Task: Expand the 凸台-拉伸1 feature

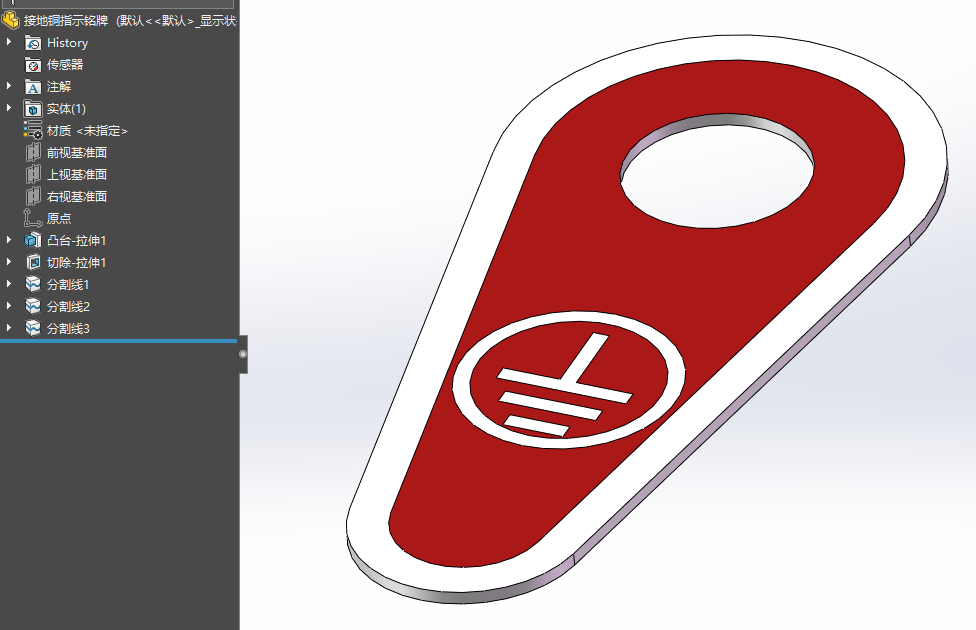Action: [9, 240]
